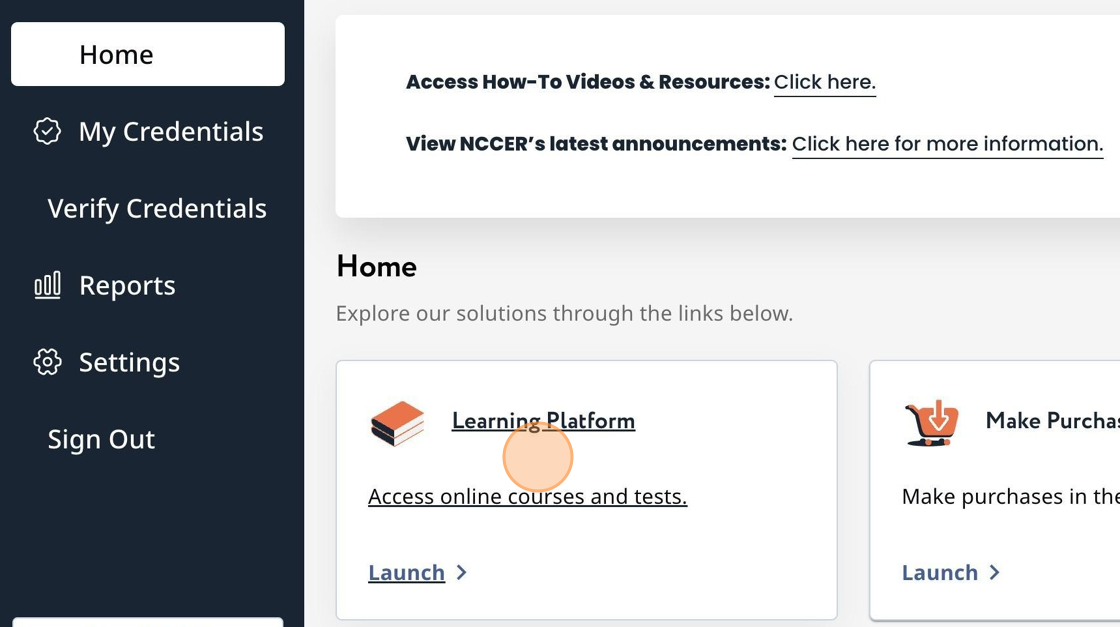Viewport: 1120px width, 627px height.
Task: Open the Home sidebar menu item
Action: 147,54
